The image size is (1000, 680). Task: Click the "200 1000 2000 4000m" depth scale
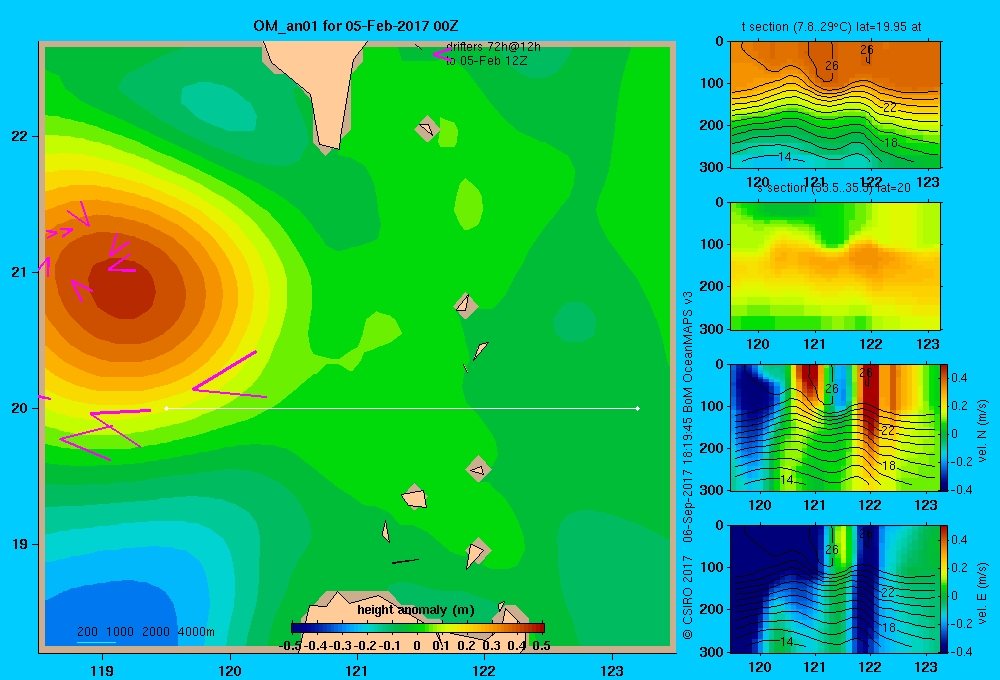145,632
